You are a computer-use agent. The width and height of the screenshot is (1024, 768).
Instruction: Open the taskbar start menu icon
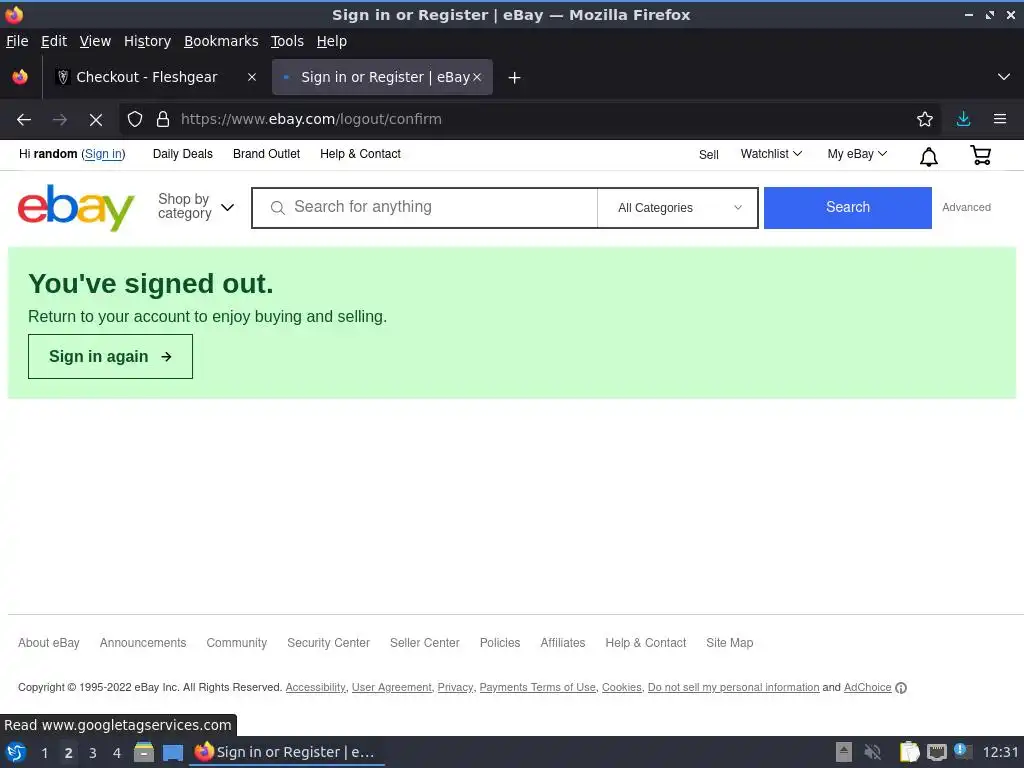click(16, 752)
